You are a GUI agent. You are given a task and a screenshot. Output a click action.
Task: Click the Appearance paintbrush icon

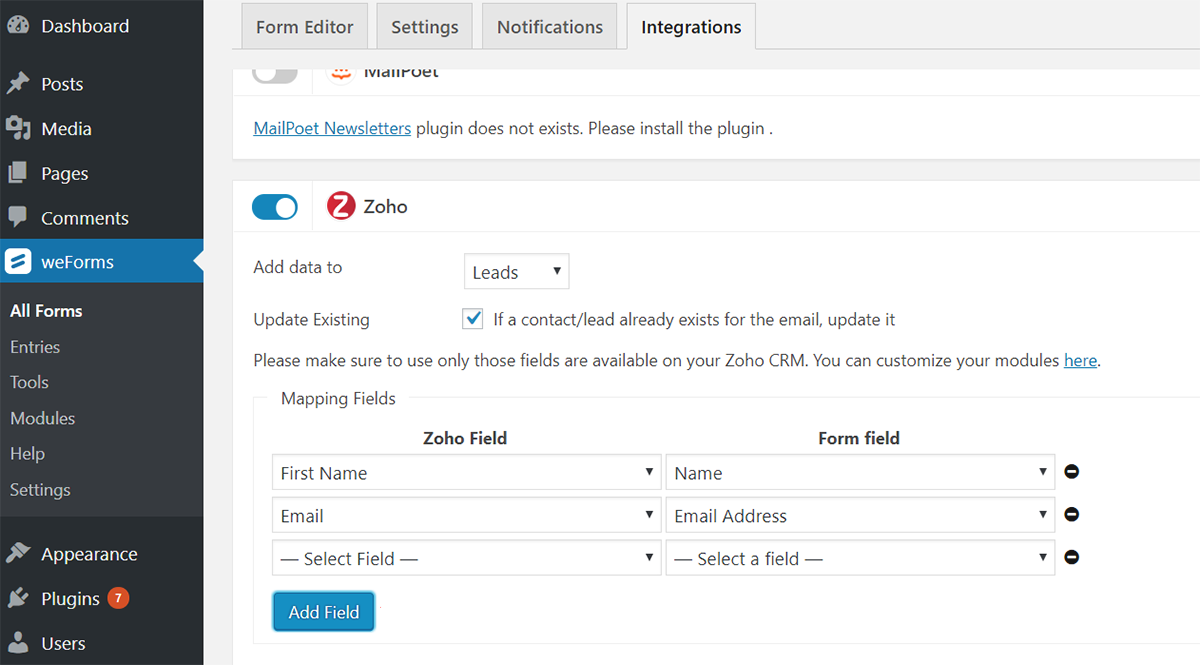click(x=18, y=554)
